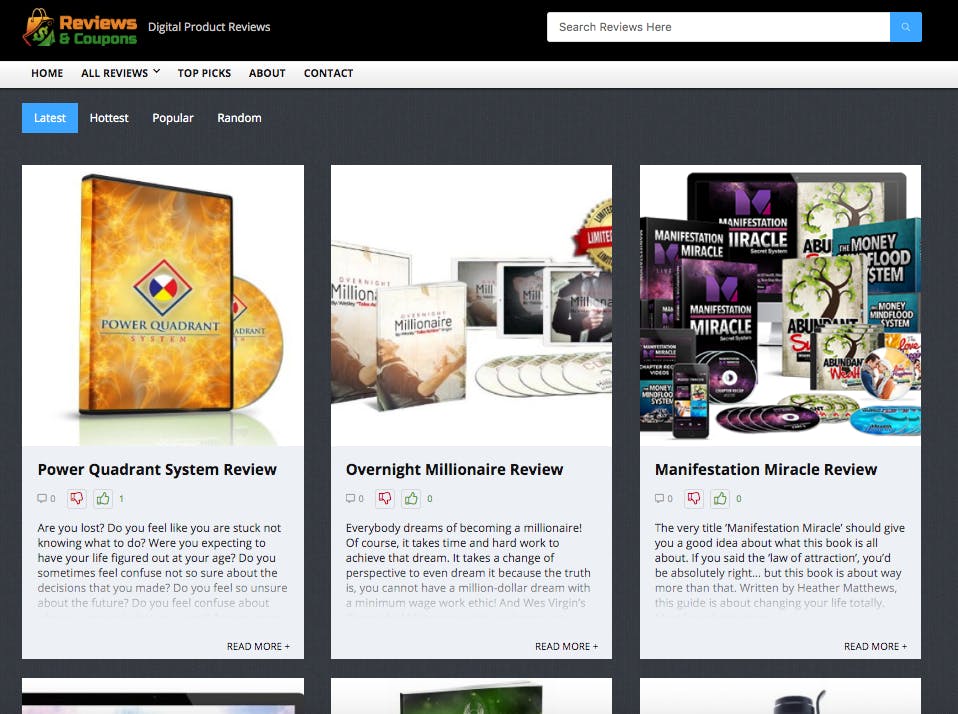Open comments icon on Manifestation Miracle review

tap(660, 498)
